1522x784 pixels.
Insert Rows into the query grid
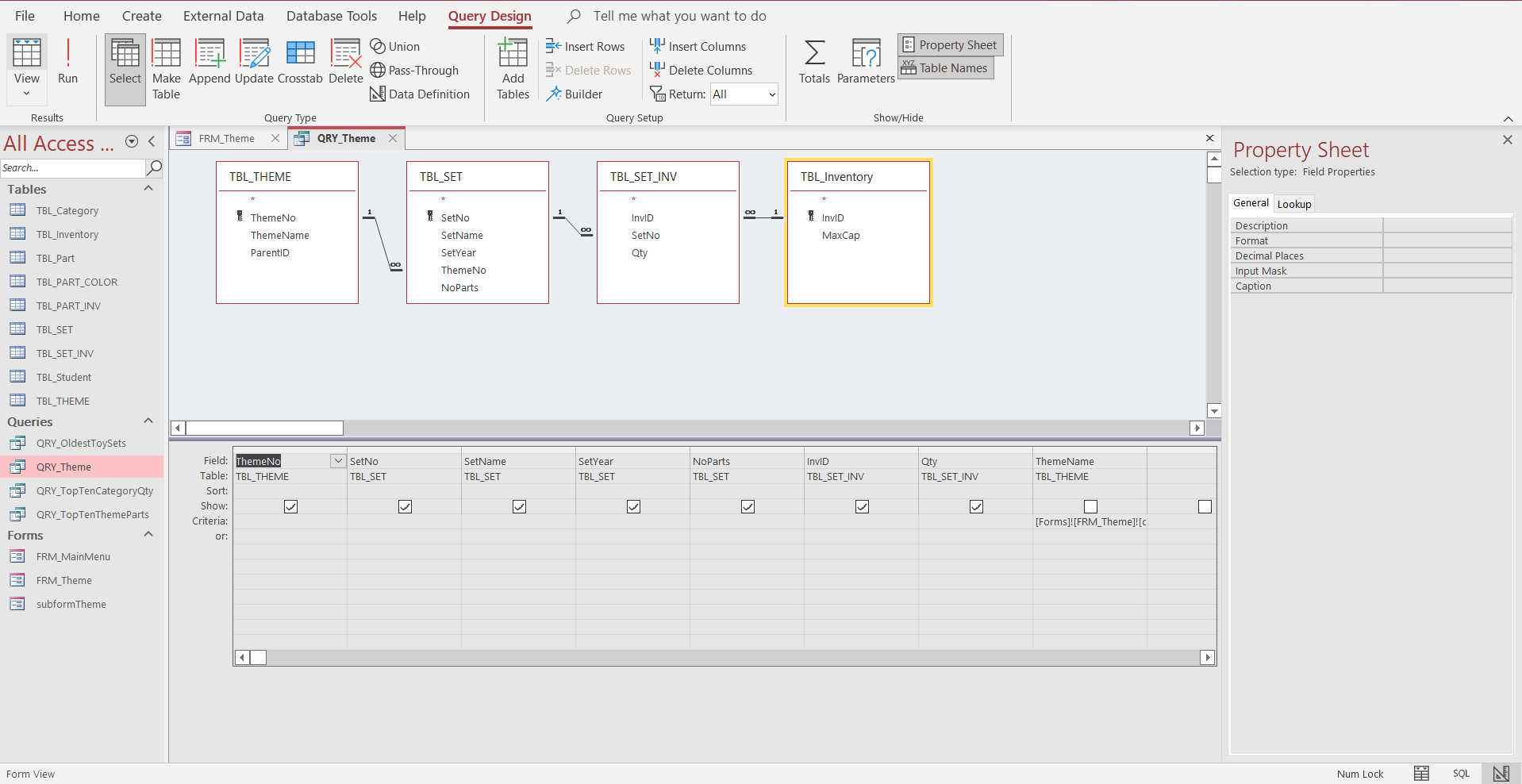[586, 46]
